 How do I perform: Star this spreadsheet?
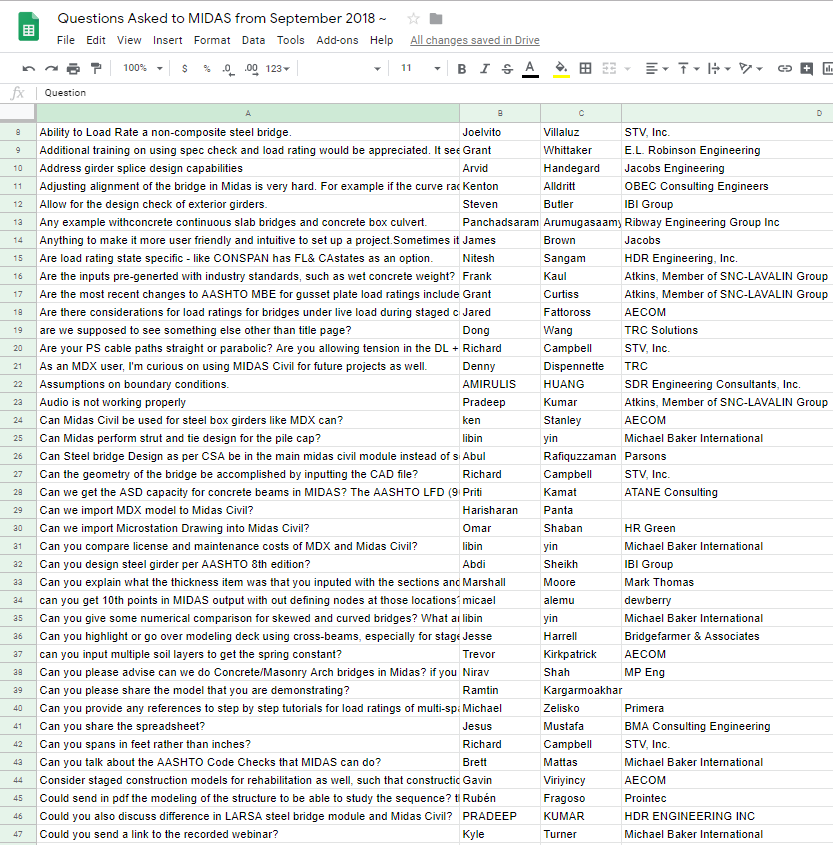click(413, 19)
